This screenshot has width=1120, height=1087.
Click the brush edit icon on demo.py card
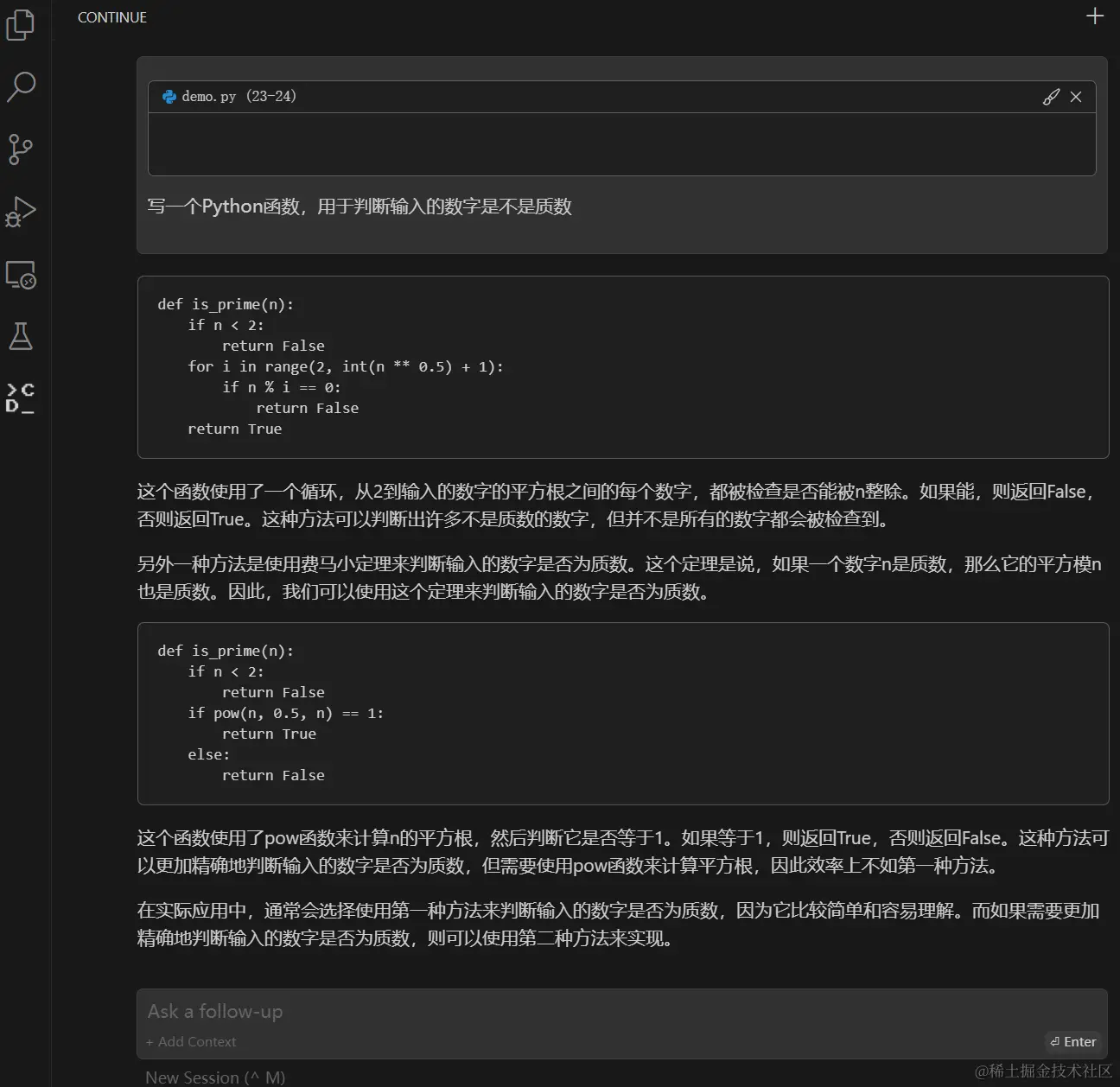click(1052, 96)
